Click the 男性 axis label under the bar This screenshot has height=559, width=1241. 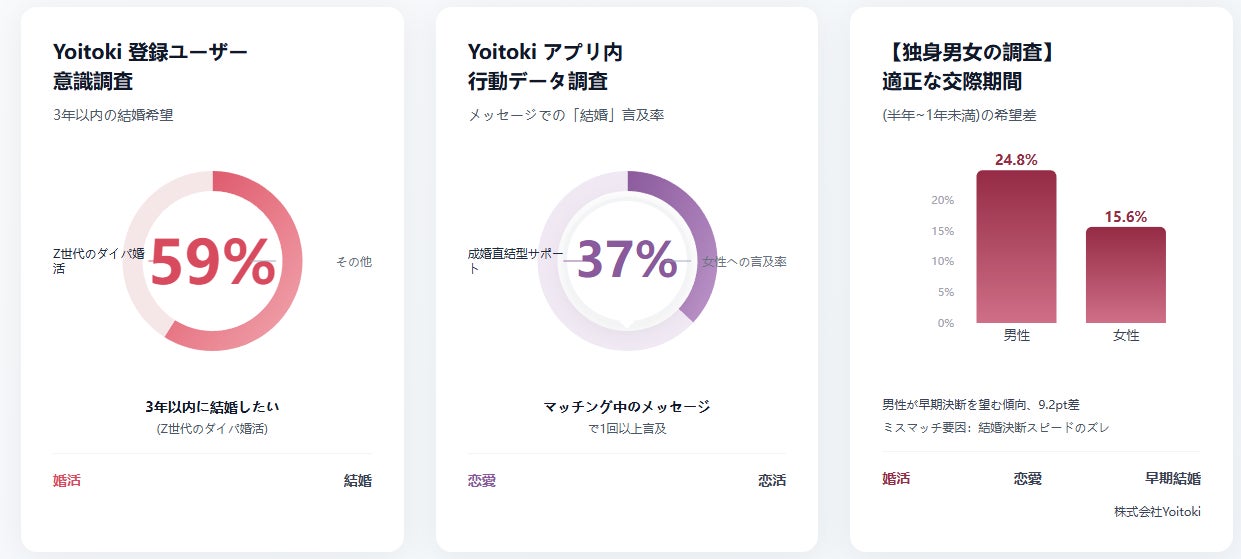pyautogui.click(x=1016, y=336)
